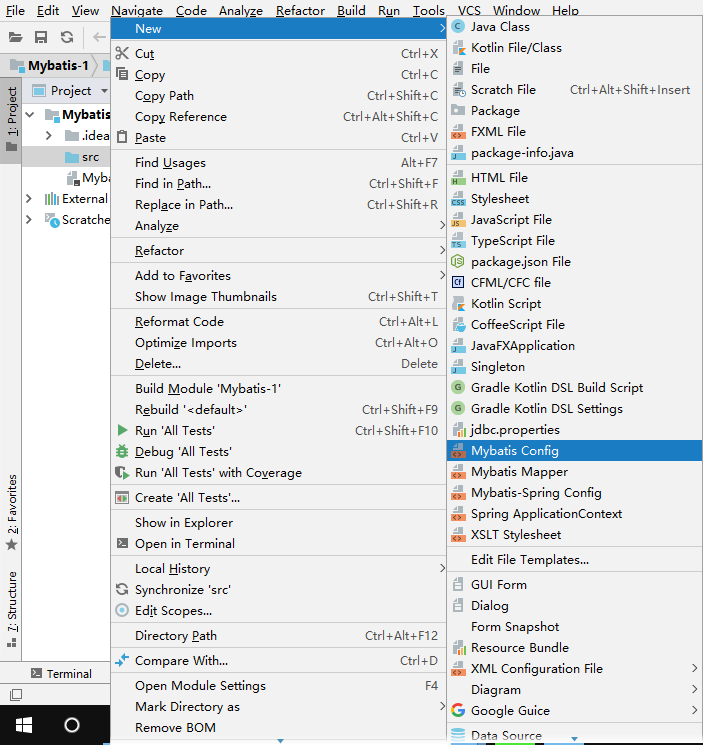This screenshot has height=745, width=703.
Task: Open the XML Configuration File submenu
Action: click(x=575, y=669)
